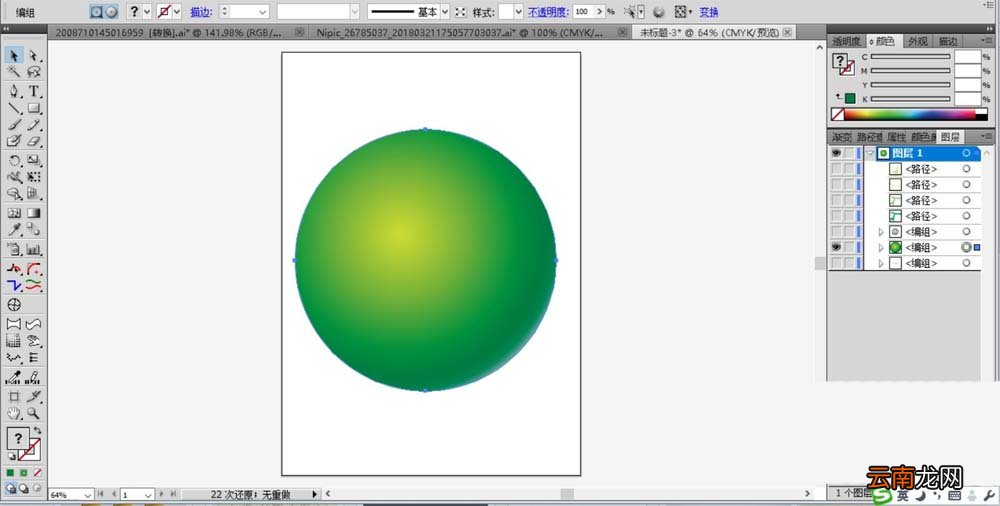Viewport: 1000px width, 506px height.
Task: Hide the green sphere <编组> group via its eye
Action: 836,248
